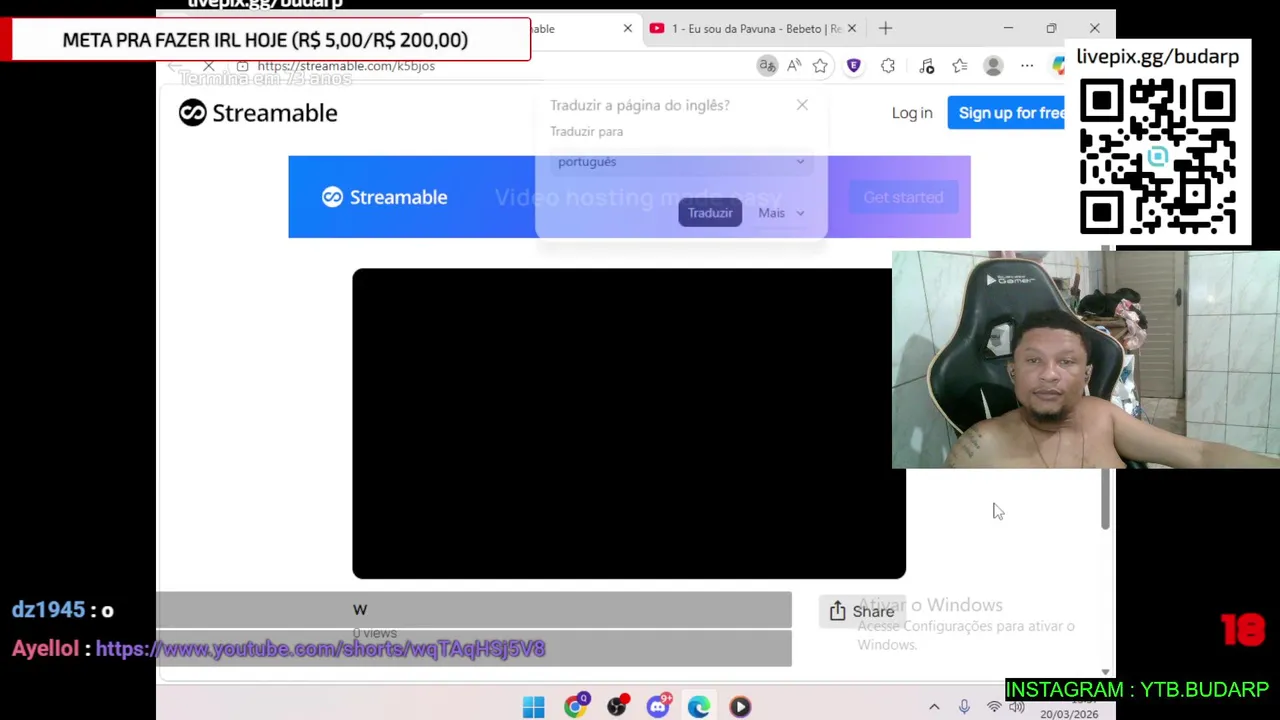The image size is (1280, 720).
Task: Click the webcam overlay feed
Action: 1086,359
